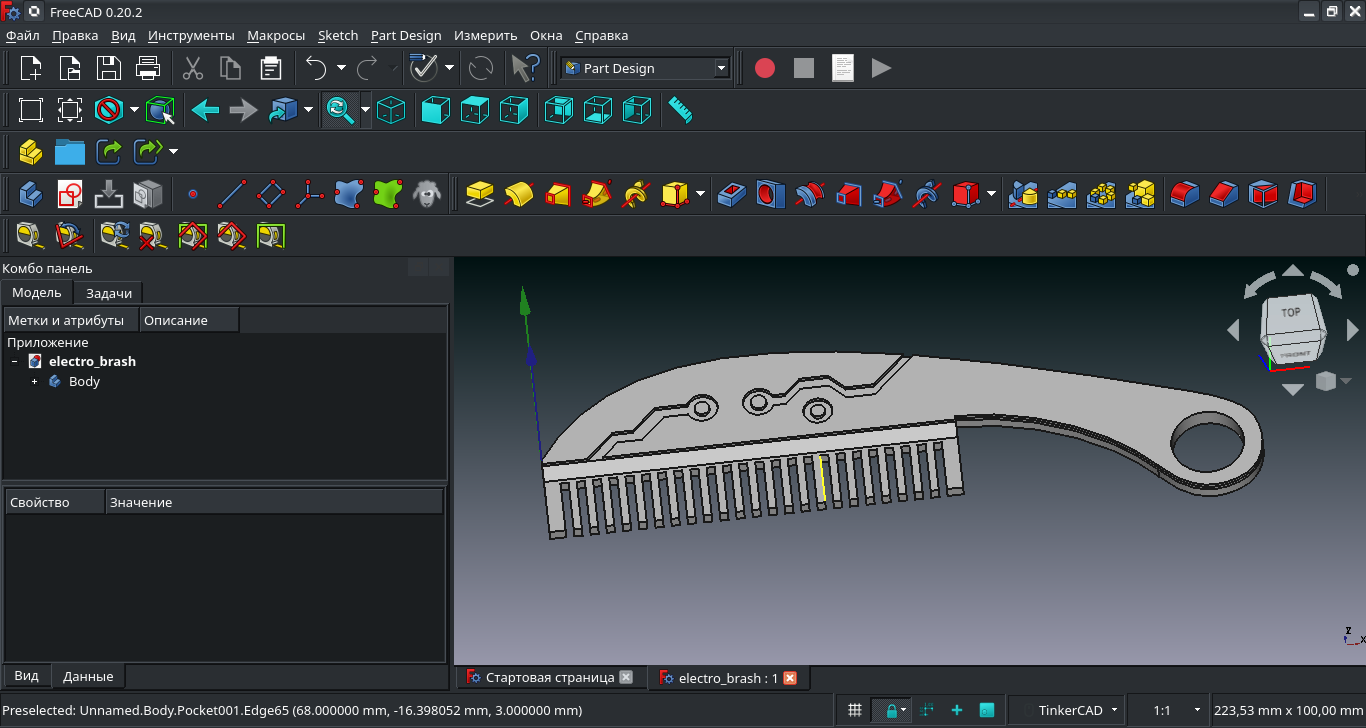Viewport: 1366px width, 728px height.
Task: Toggle the Measure Toggle Delta icon
Action: click(271, 235)
